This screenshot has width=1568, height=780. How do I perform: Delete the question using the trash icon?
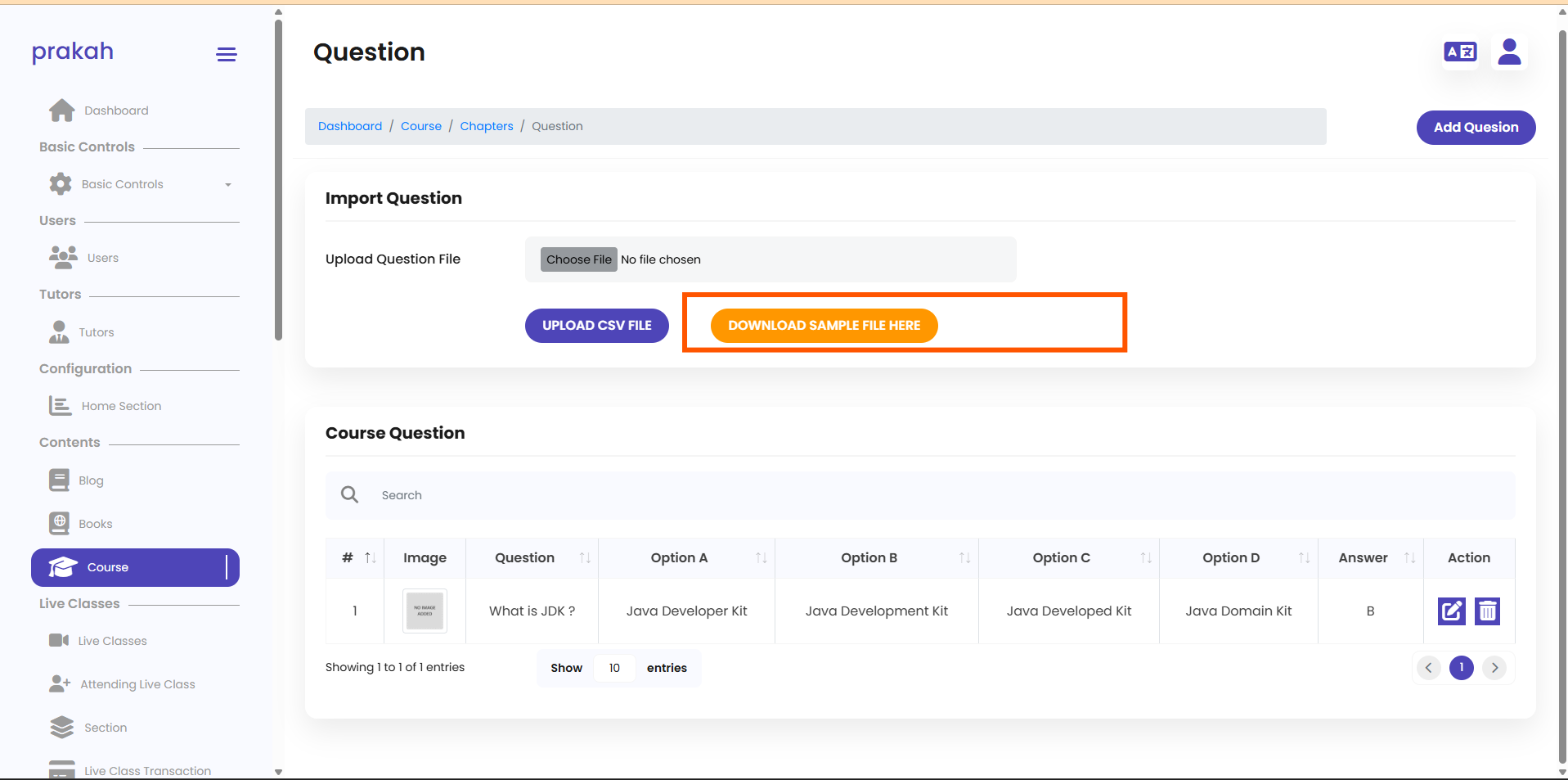[x=1487, y=611]
